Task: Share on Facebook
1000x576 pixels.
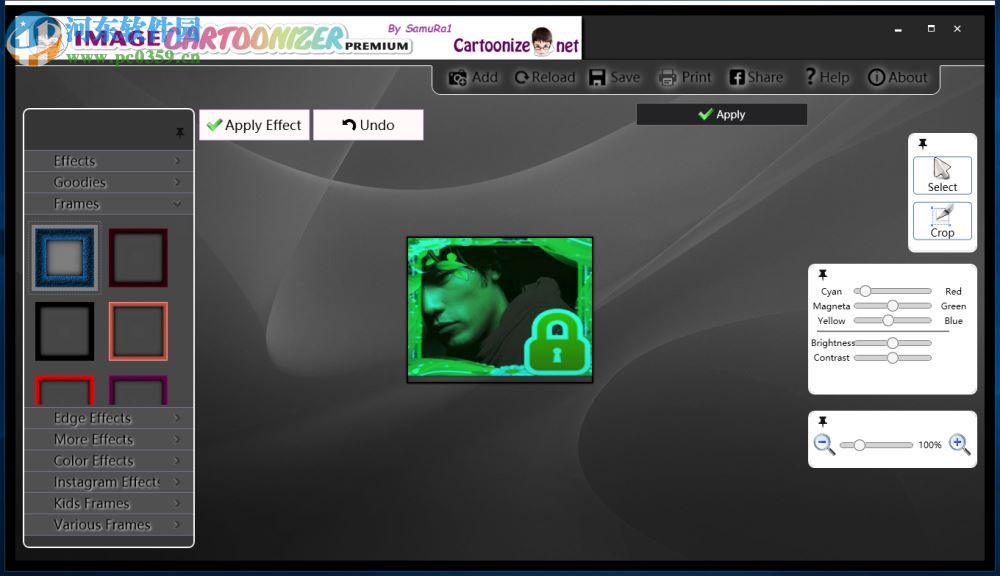Action: 756,78
